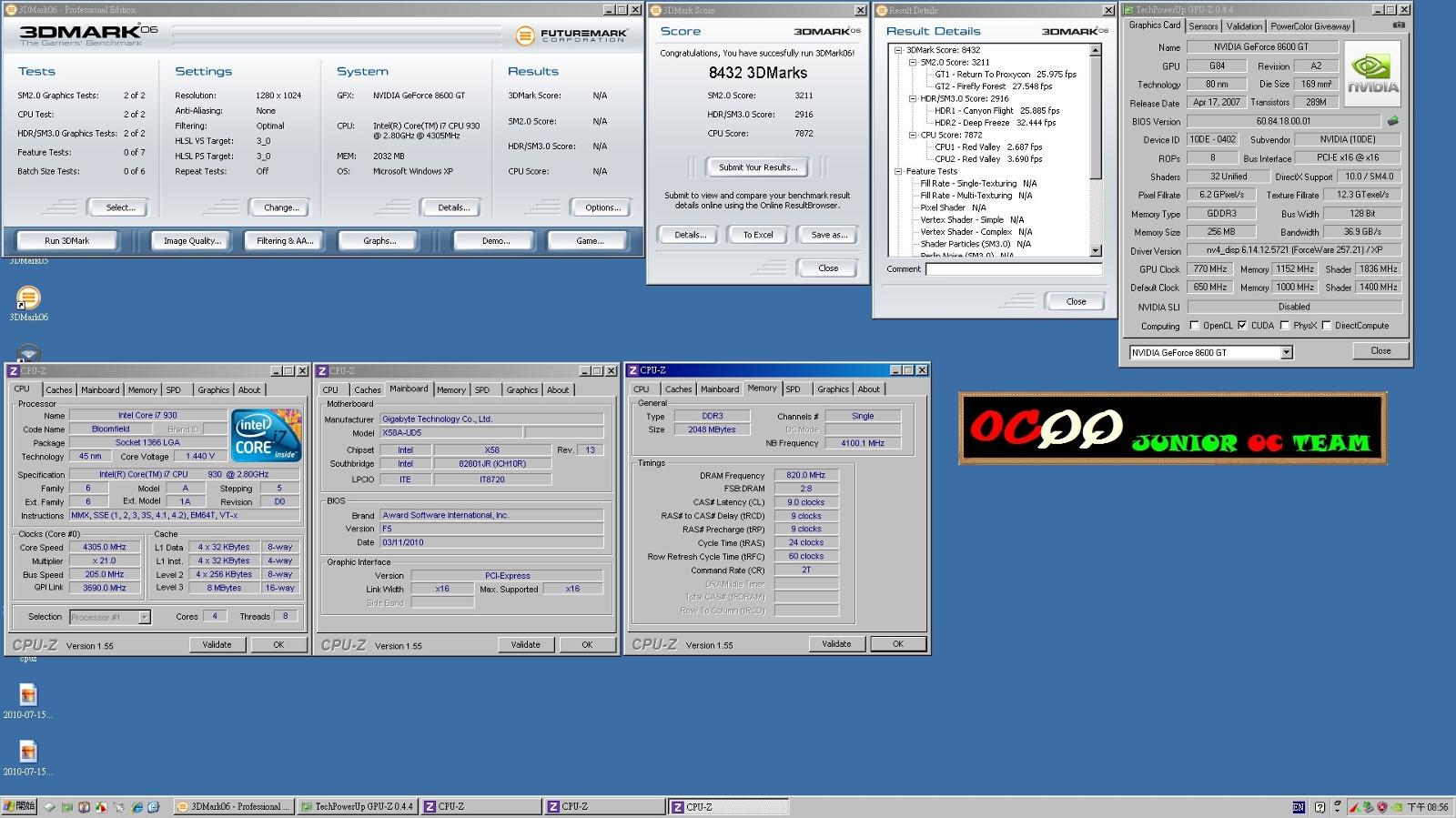Open the processor Selection dropdown in CPU-Z

coord(144,617)
